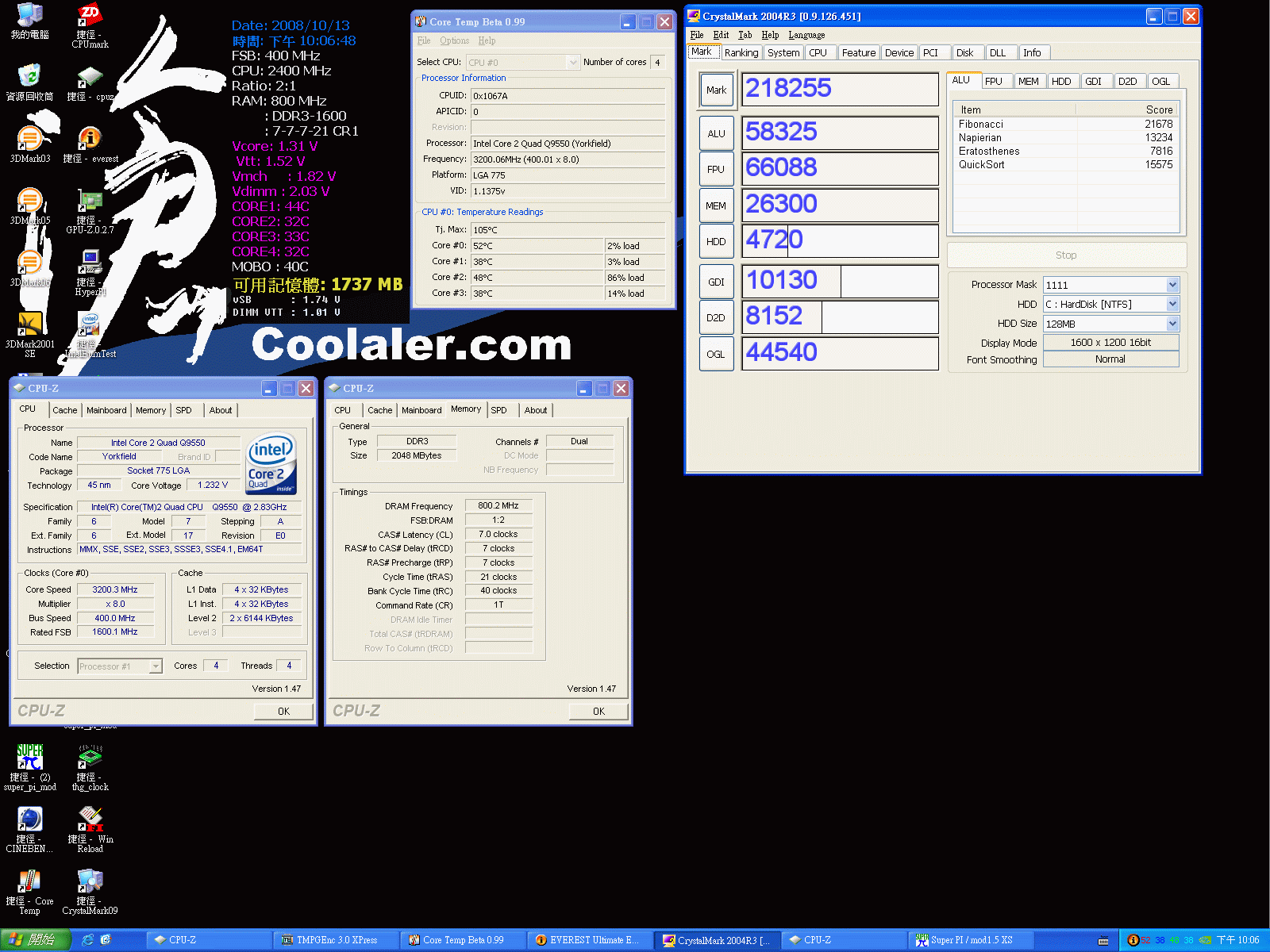Open Core Temp Help menu

pyautogui.click(x=487, y=40)
